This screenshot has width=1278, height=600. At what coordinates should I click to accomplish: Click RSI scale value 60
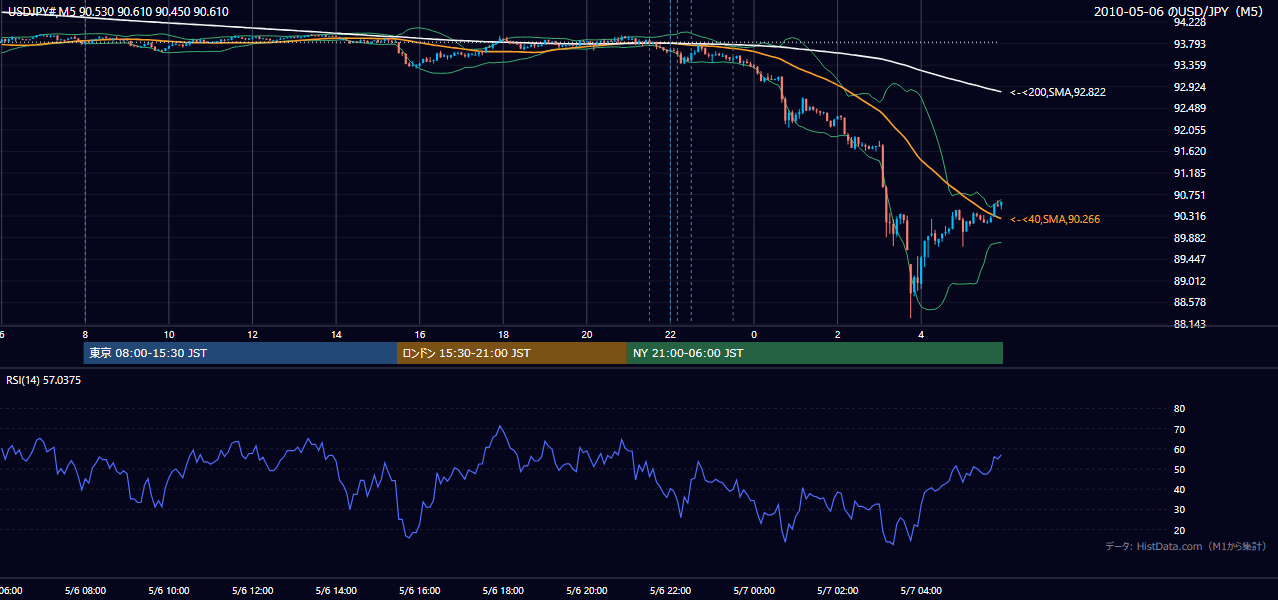1179,449
